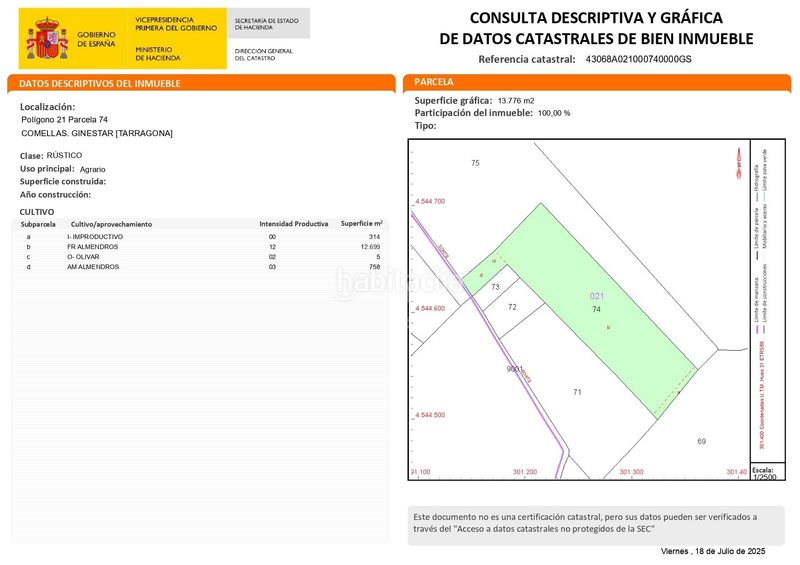Click parcel 74 on the map
Screen dimensions: 800x565
click(x=596, y=309)
